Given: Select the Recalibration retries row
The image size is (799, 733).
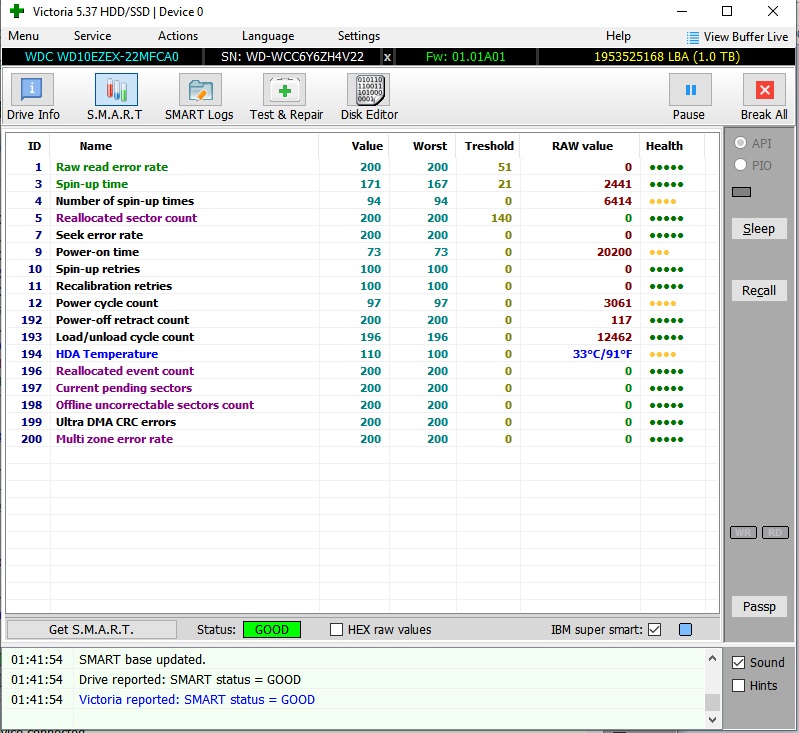Looking at the screenshot, I should (362, 285).
